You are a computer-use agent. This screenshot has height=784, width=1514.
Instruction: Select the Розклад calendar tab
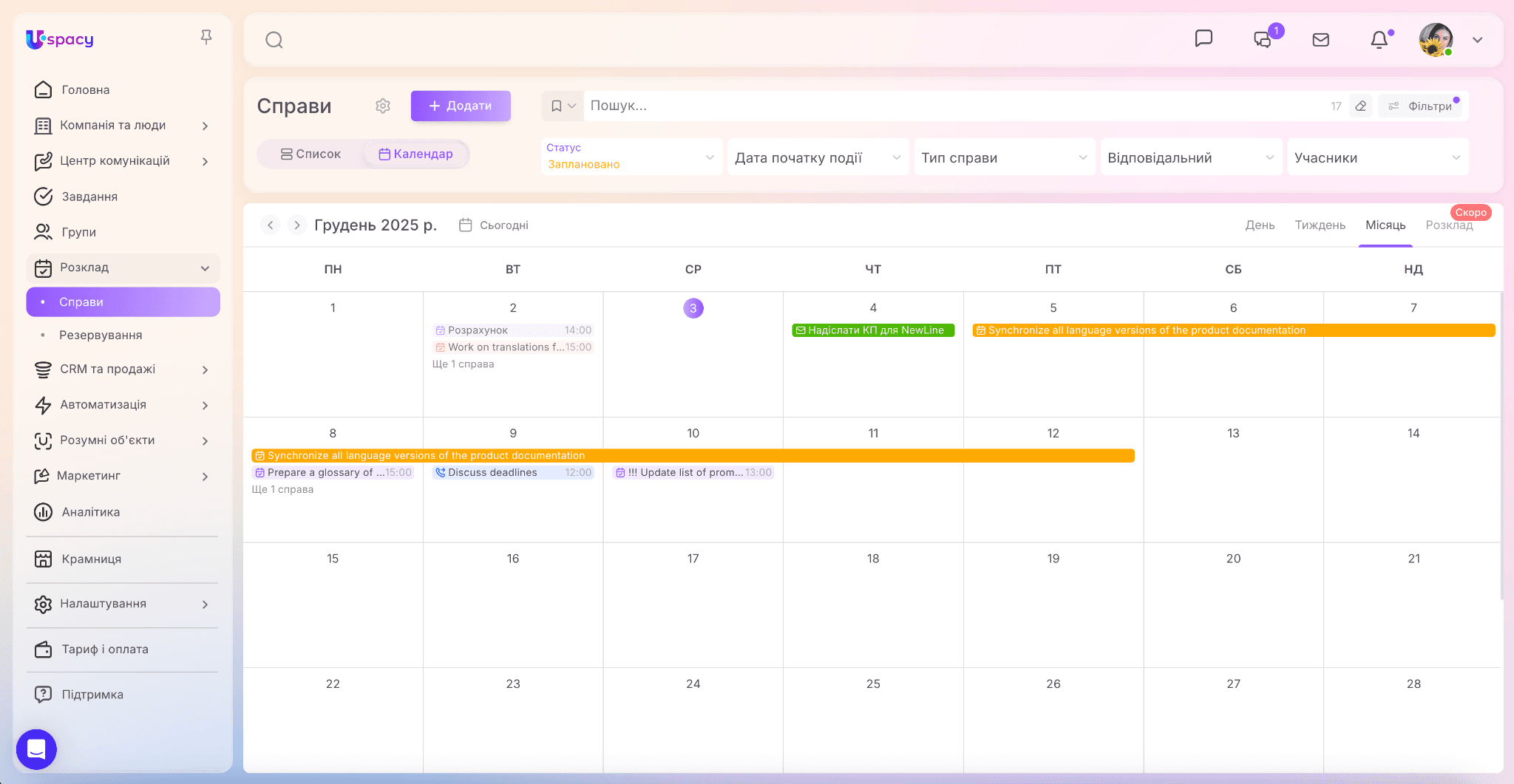pos(1449,225)
